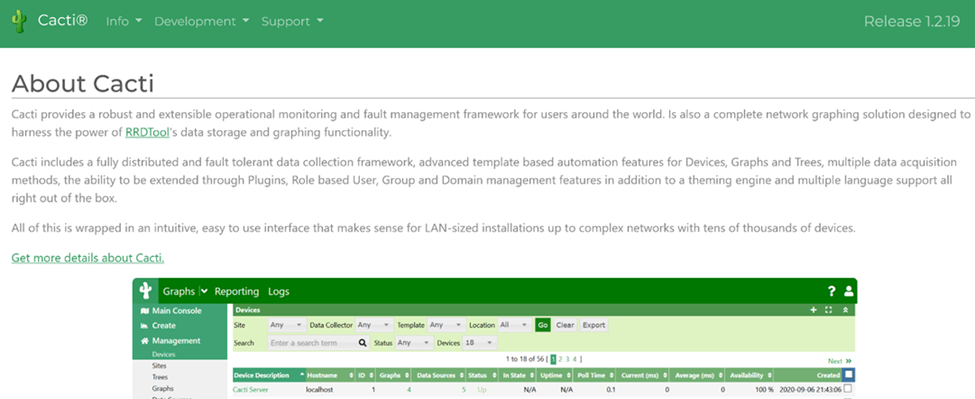The width and height of the screenshot is (975, 399).
Task: Click the sort arrows on the Data Sources column
Action: pos(463,375)
